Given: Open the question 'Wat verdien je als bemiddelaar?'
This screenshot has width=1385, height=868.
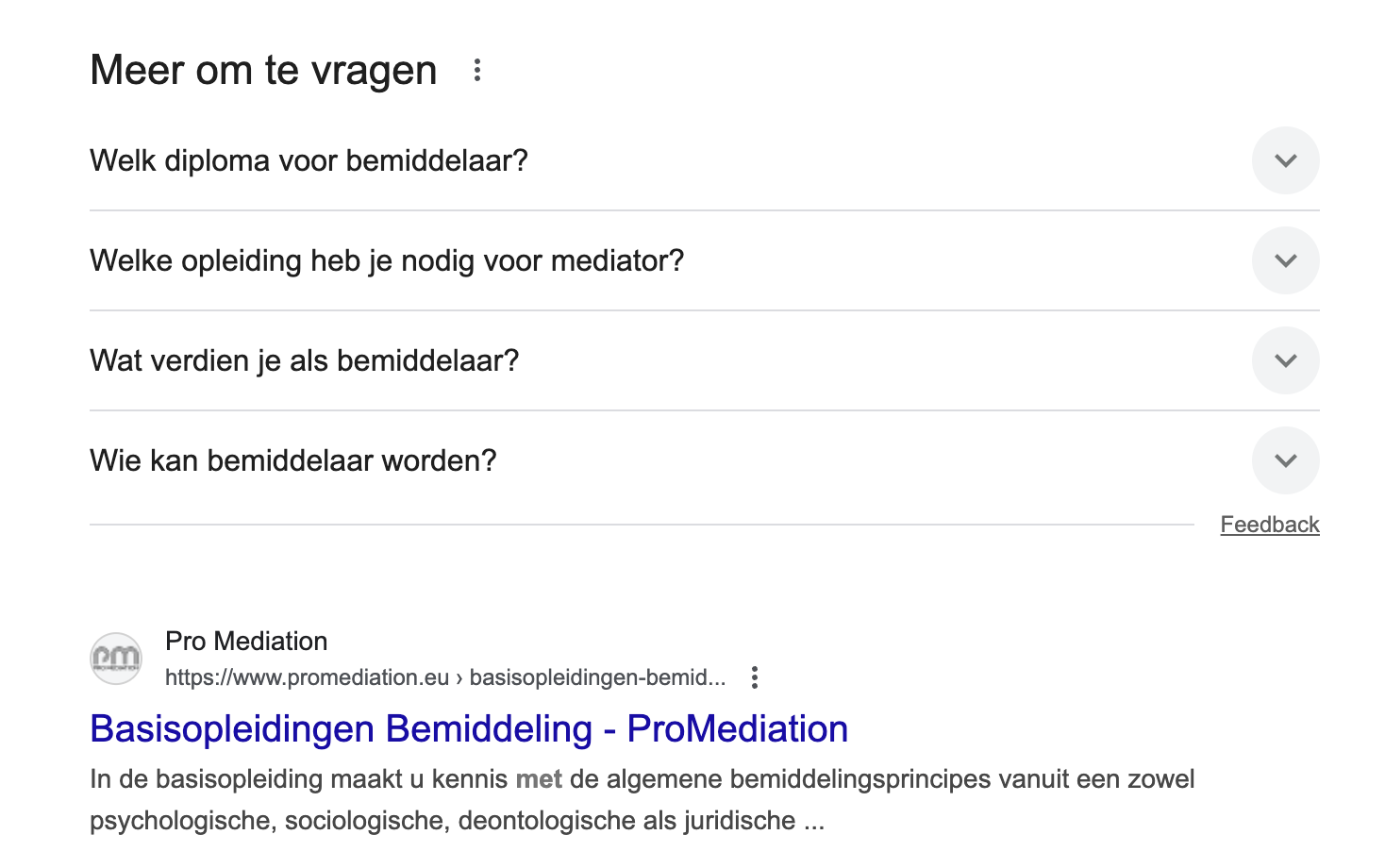Looking at the screenshot, I should coord(303,360).
